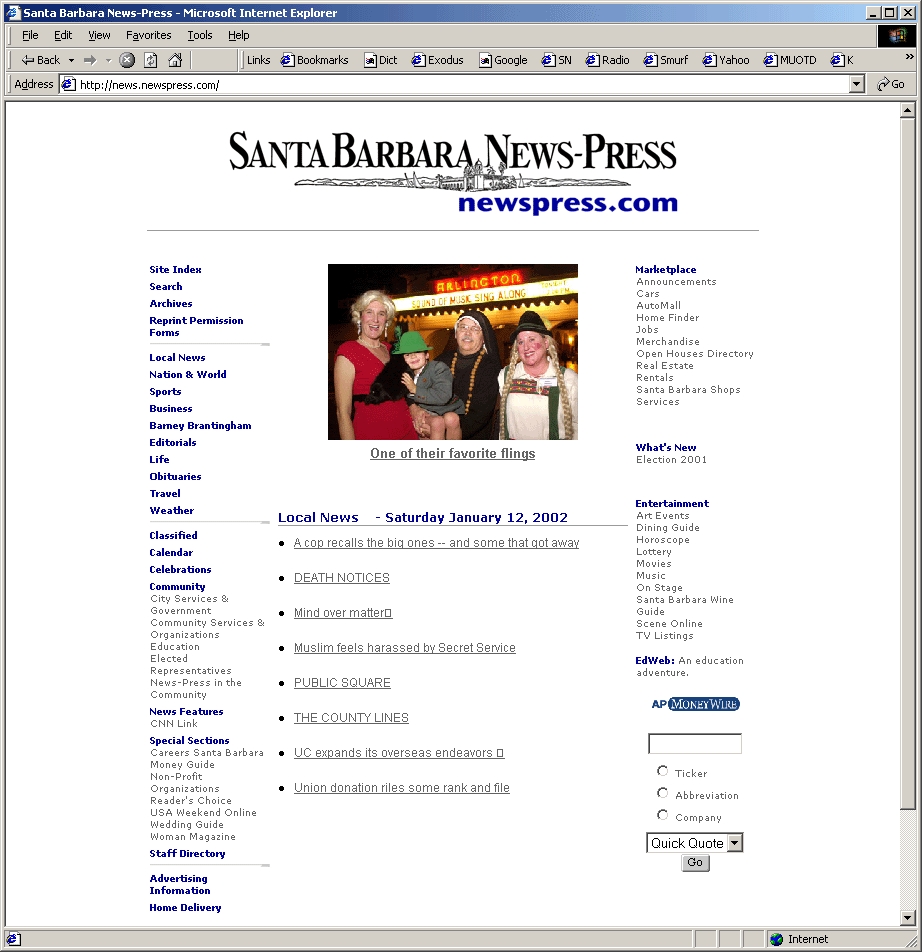Click the AP MoneyWire logo
Image resolution: width=922 pixels, height=952 pixels.
pyautogui.click(x=695, y=704)
